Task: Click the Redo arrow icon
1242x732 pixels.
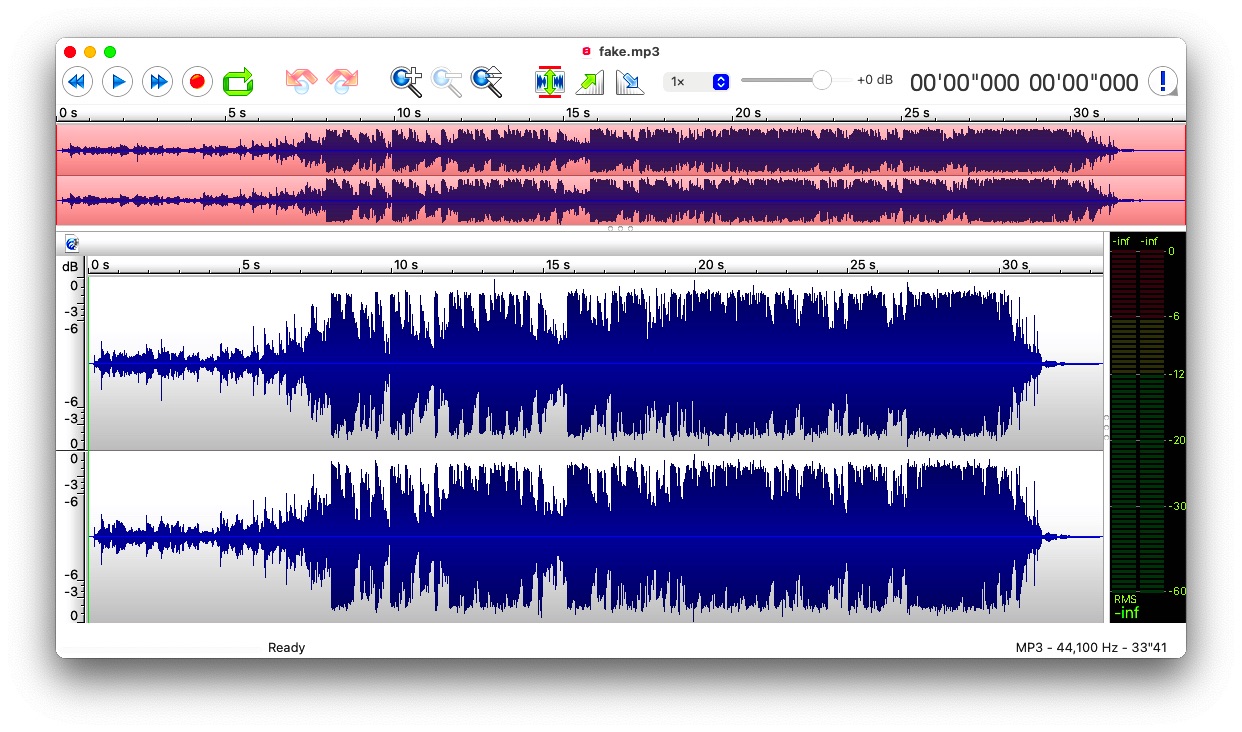Action: coord(342,82)
